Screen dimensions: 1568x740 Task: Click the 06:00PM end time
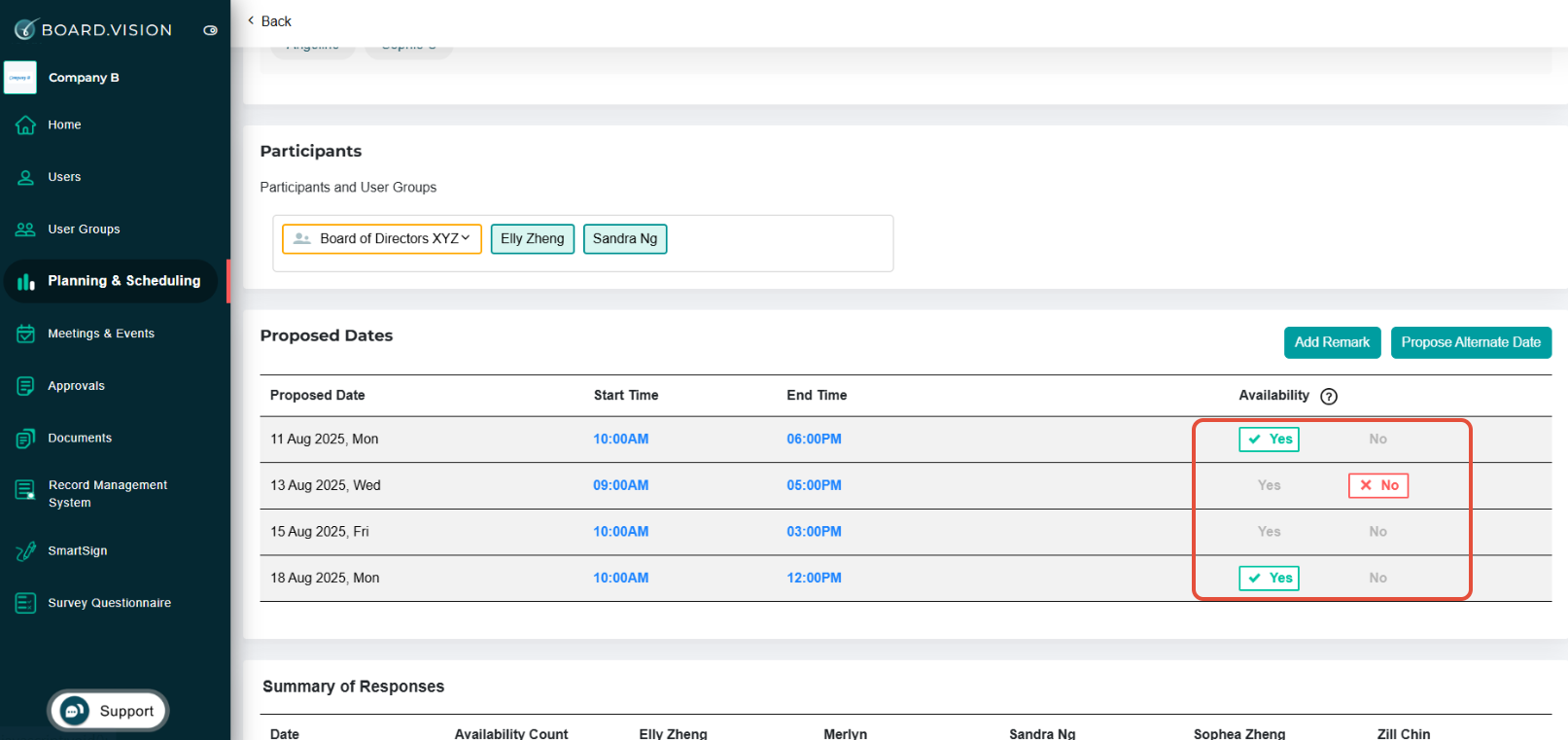[815, 440]
